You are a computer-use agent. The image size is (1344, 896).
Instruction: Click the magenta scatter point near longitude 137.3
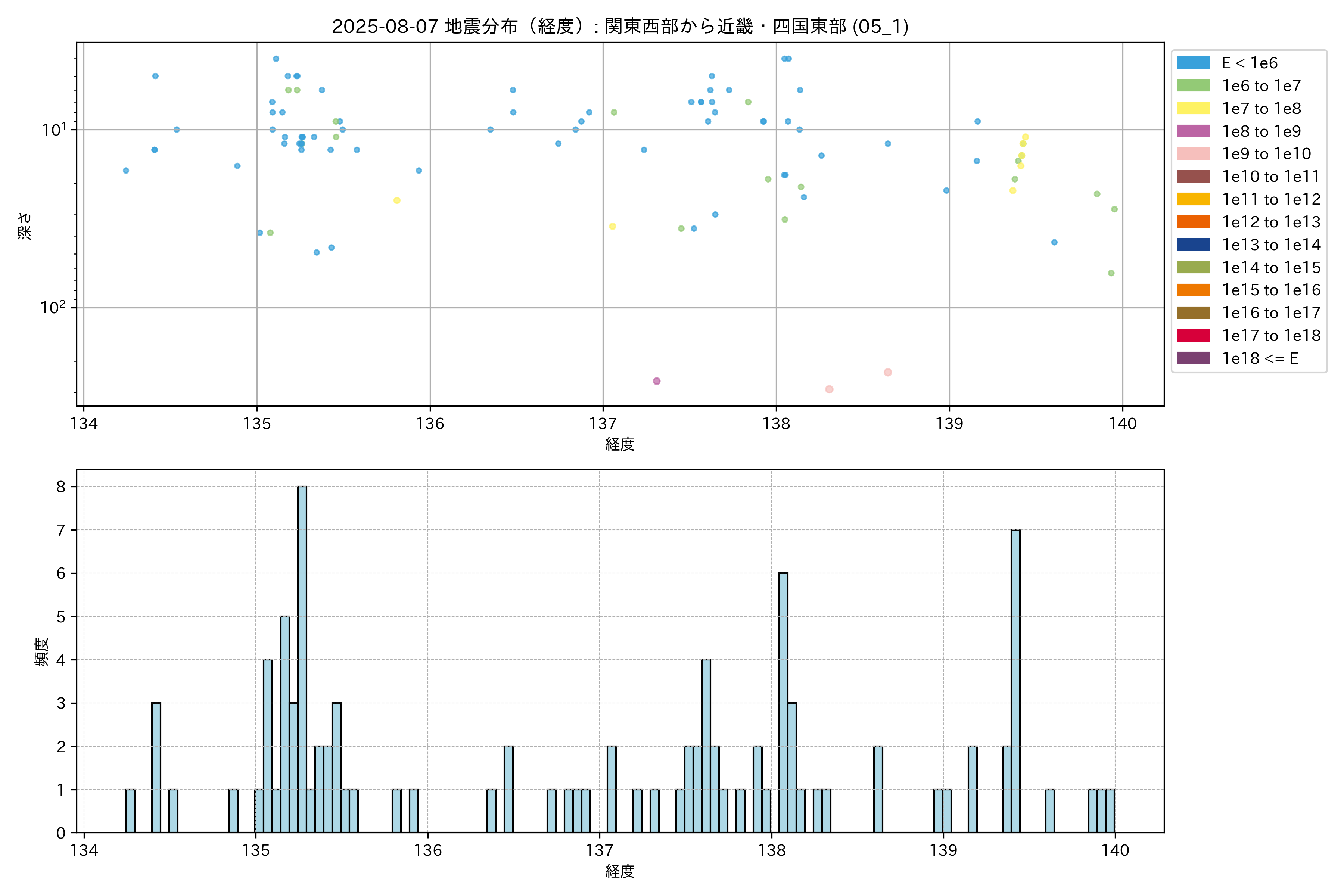657,381
